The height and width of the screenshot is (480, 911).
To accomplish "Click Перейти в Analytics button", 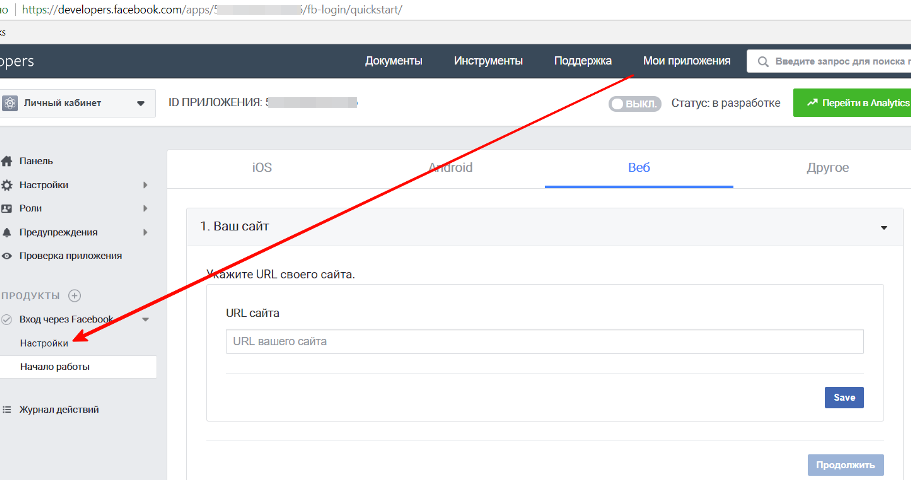I will (852, 103).
